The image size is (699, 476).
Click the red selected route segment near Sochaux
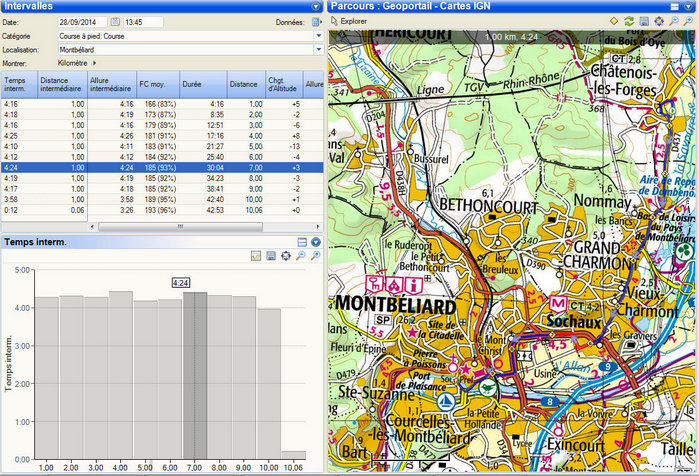[565, 334]
